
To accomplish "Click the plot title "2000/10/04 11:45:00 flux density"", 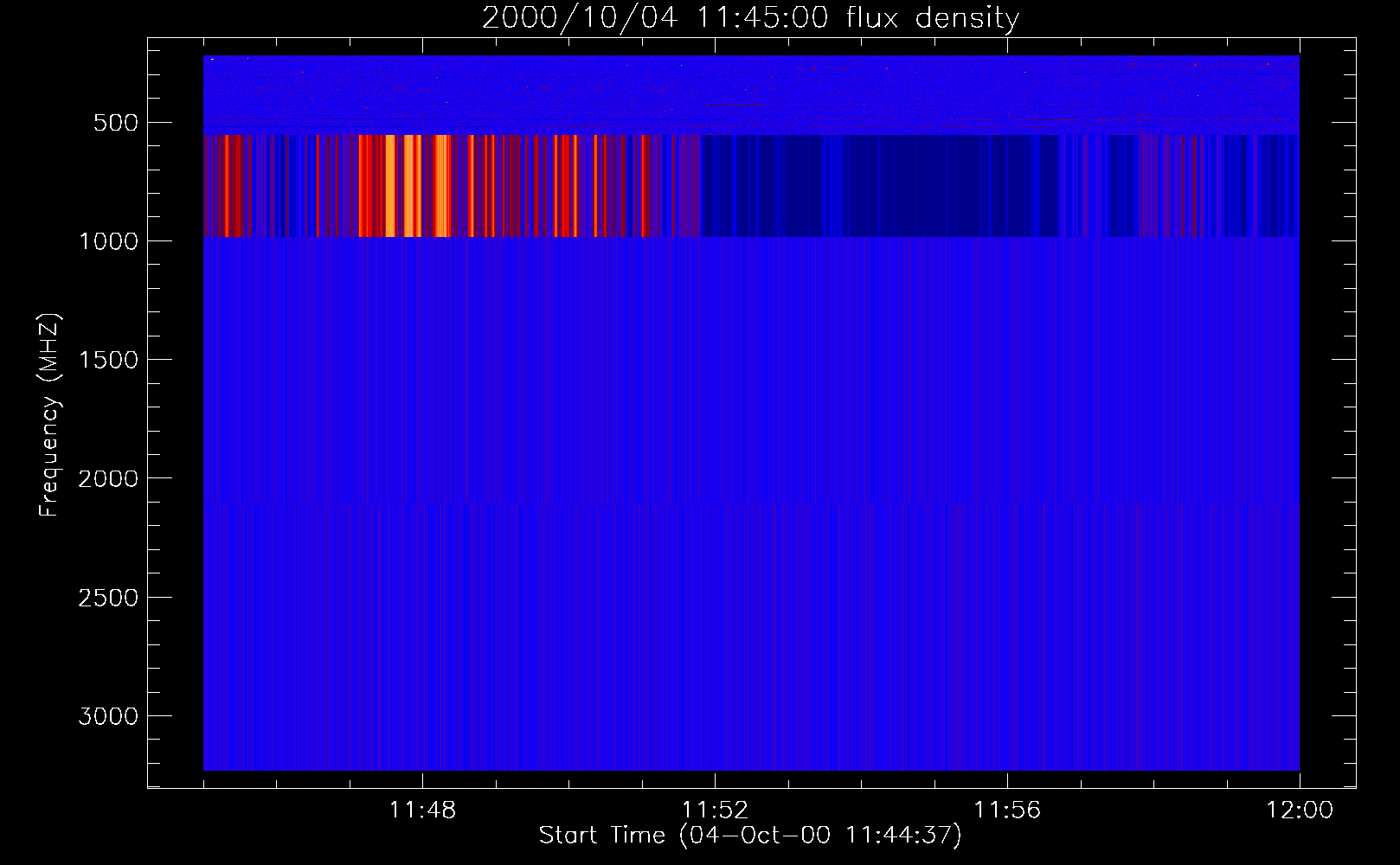I will click(x=750, y=18).
